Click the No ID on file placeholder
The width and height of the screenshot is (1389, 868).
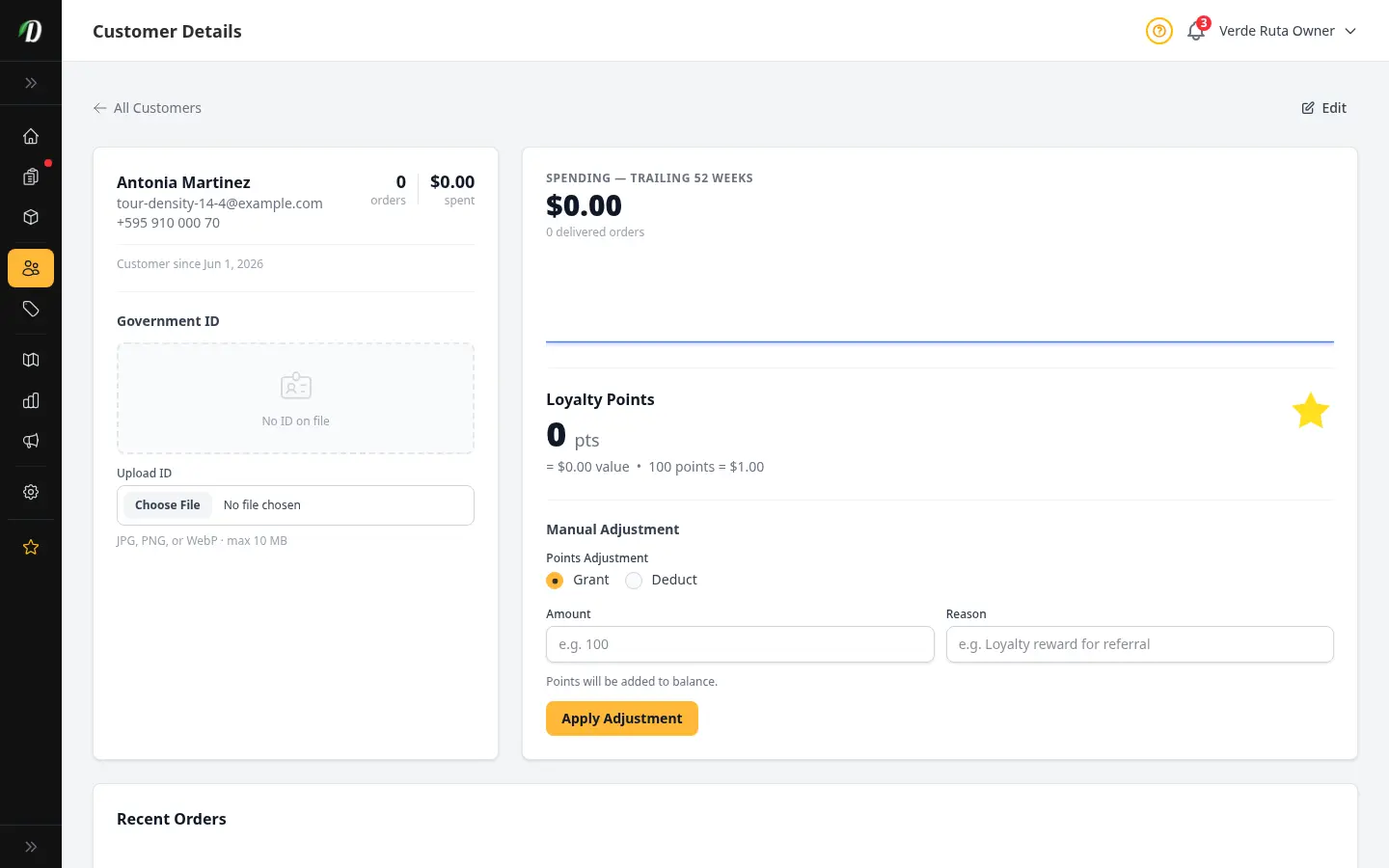tap(295, 398)
